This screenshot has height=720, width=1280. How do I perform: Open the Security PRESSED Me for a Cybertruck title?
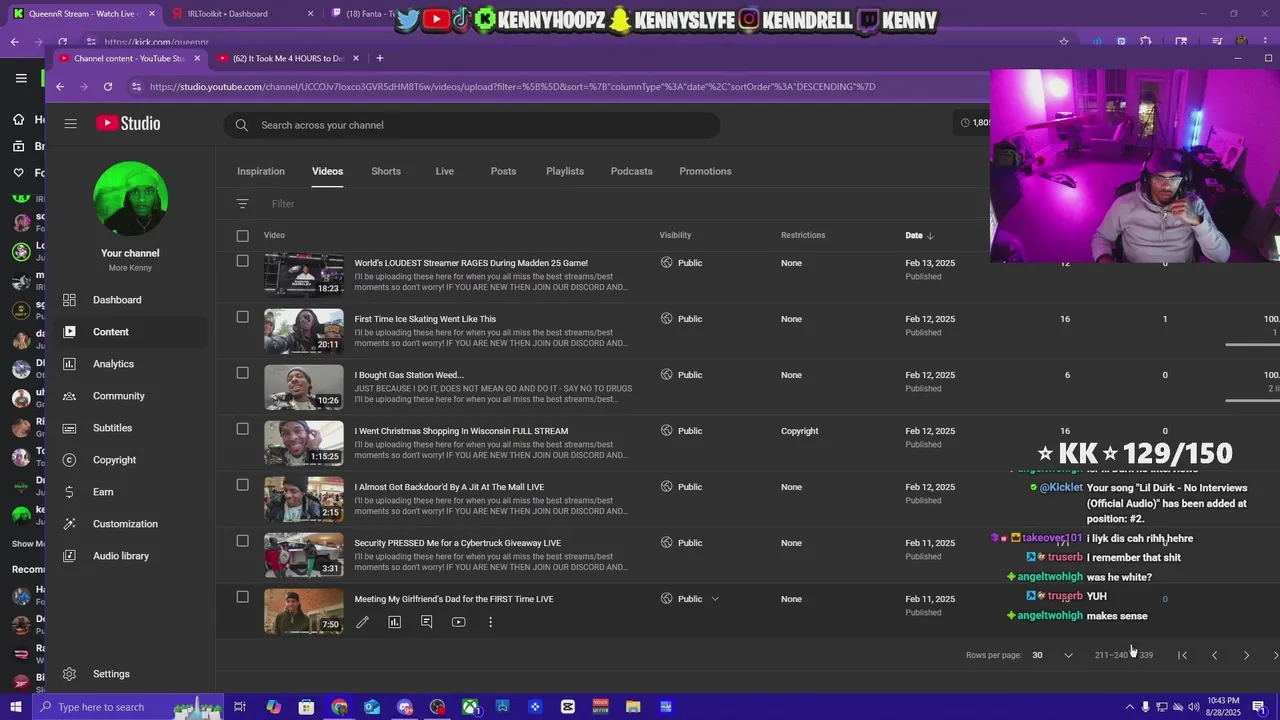458,543
